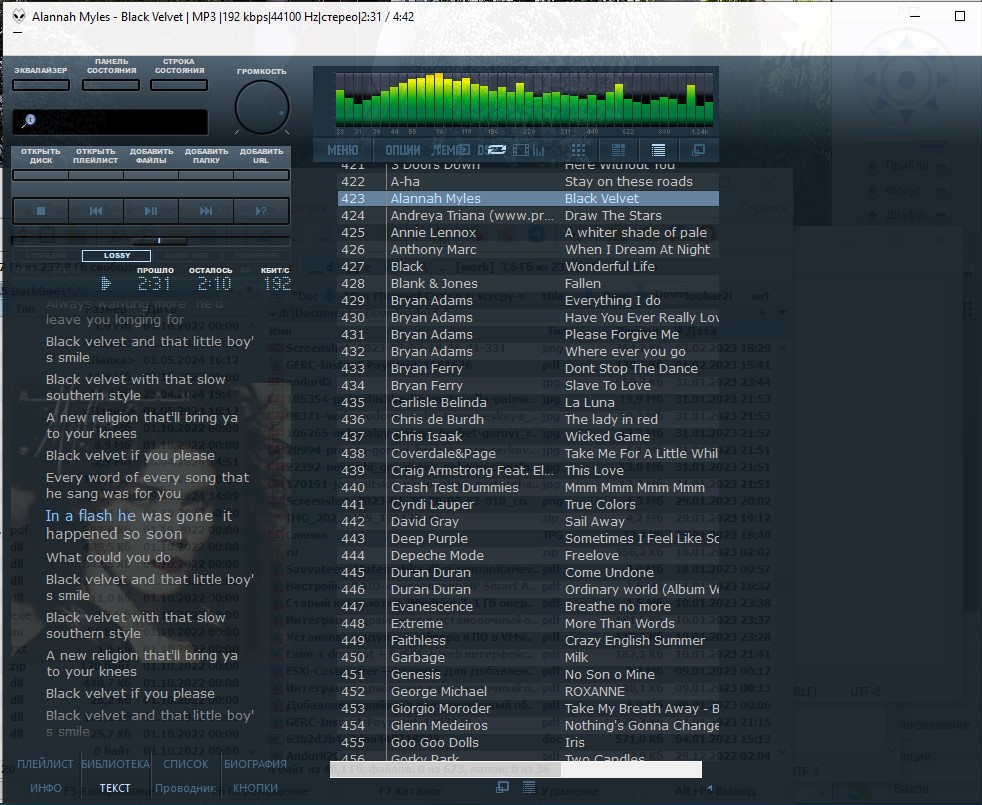Open the Проводник tab
The width and height of the screenshot is (982, 805).
coord(185,788)
